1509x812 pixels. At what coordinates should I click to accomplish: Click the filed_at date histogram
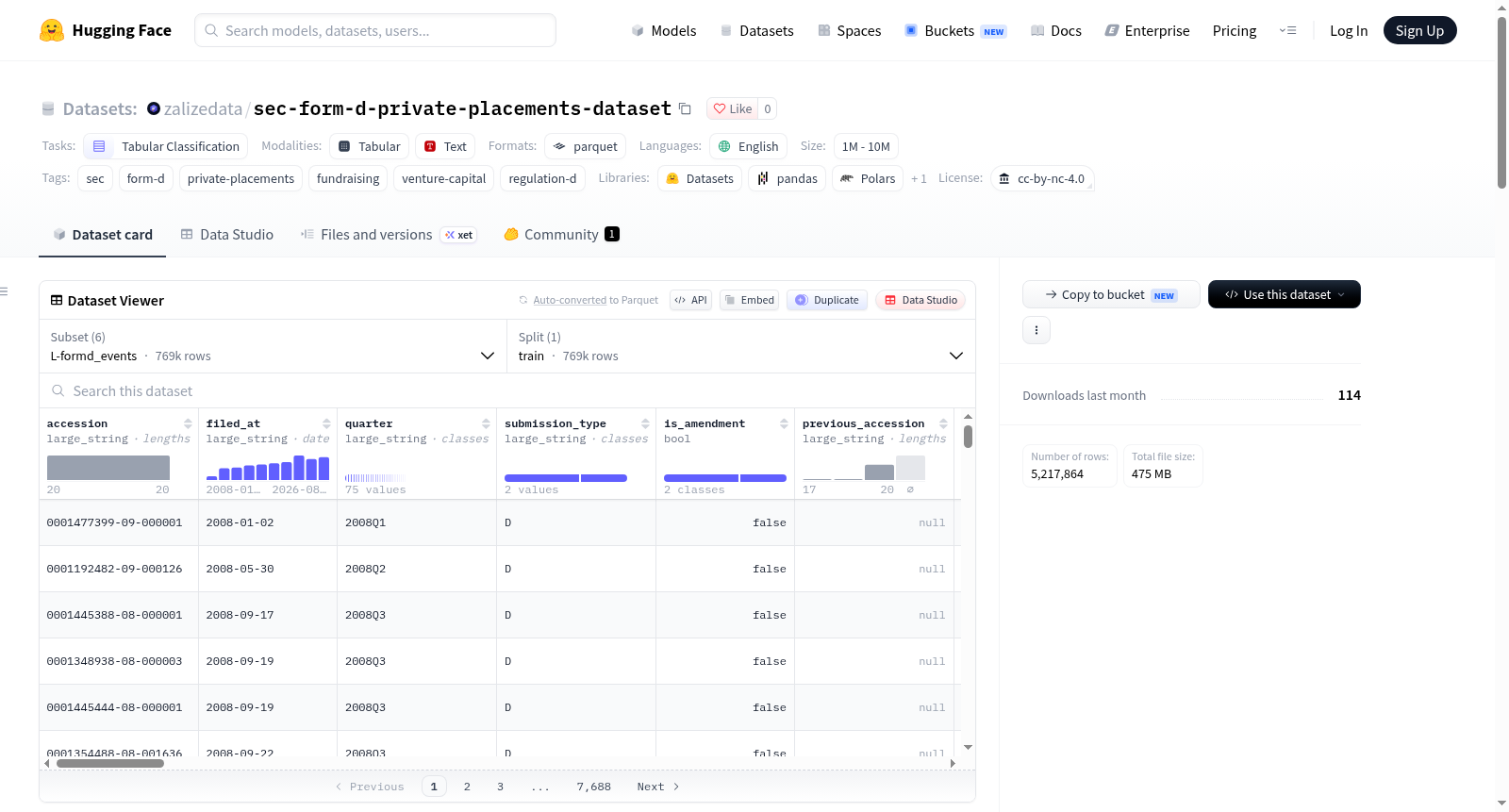(268, 468)
